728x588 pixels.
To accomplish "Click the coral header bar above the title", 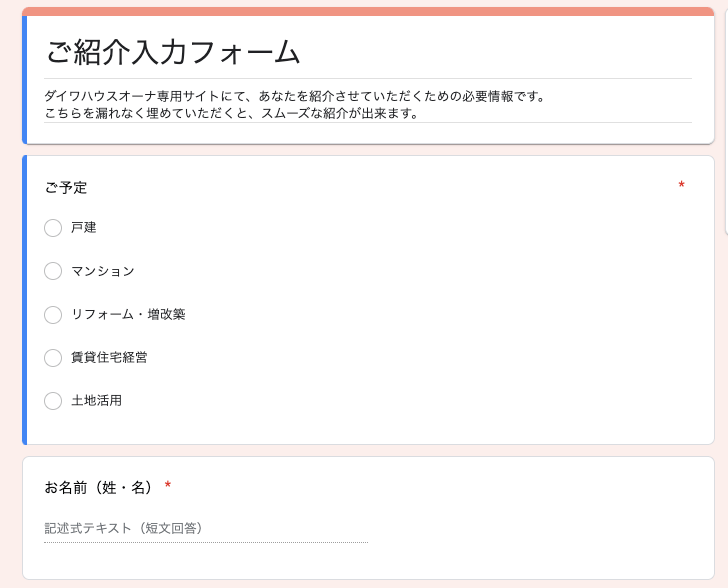I will 368,11.
